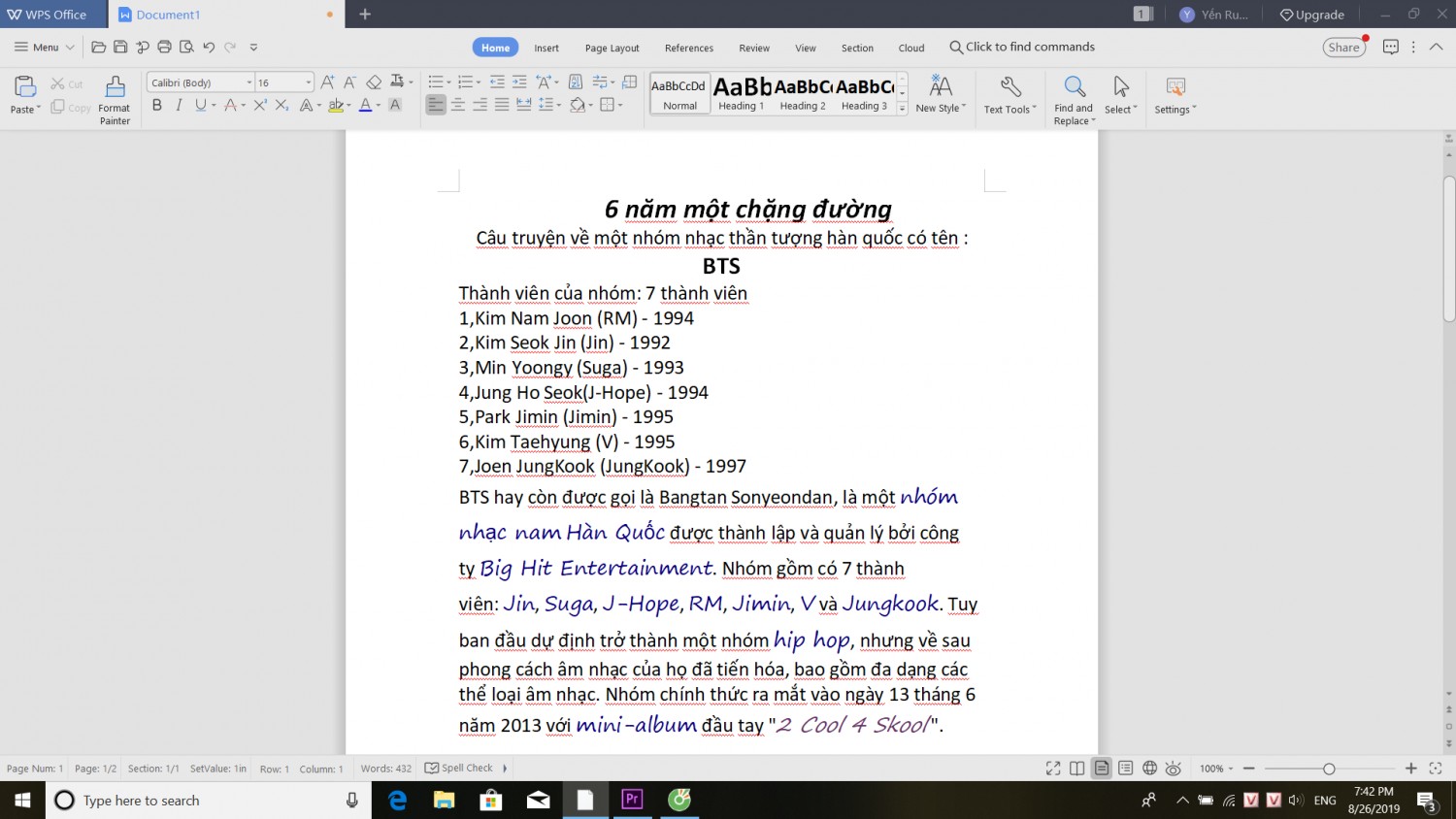Toggle italic formatting
This screenshot has width=1456, height=819.
pyautogui.click(x=179, y=105)
